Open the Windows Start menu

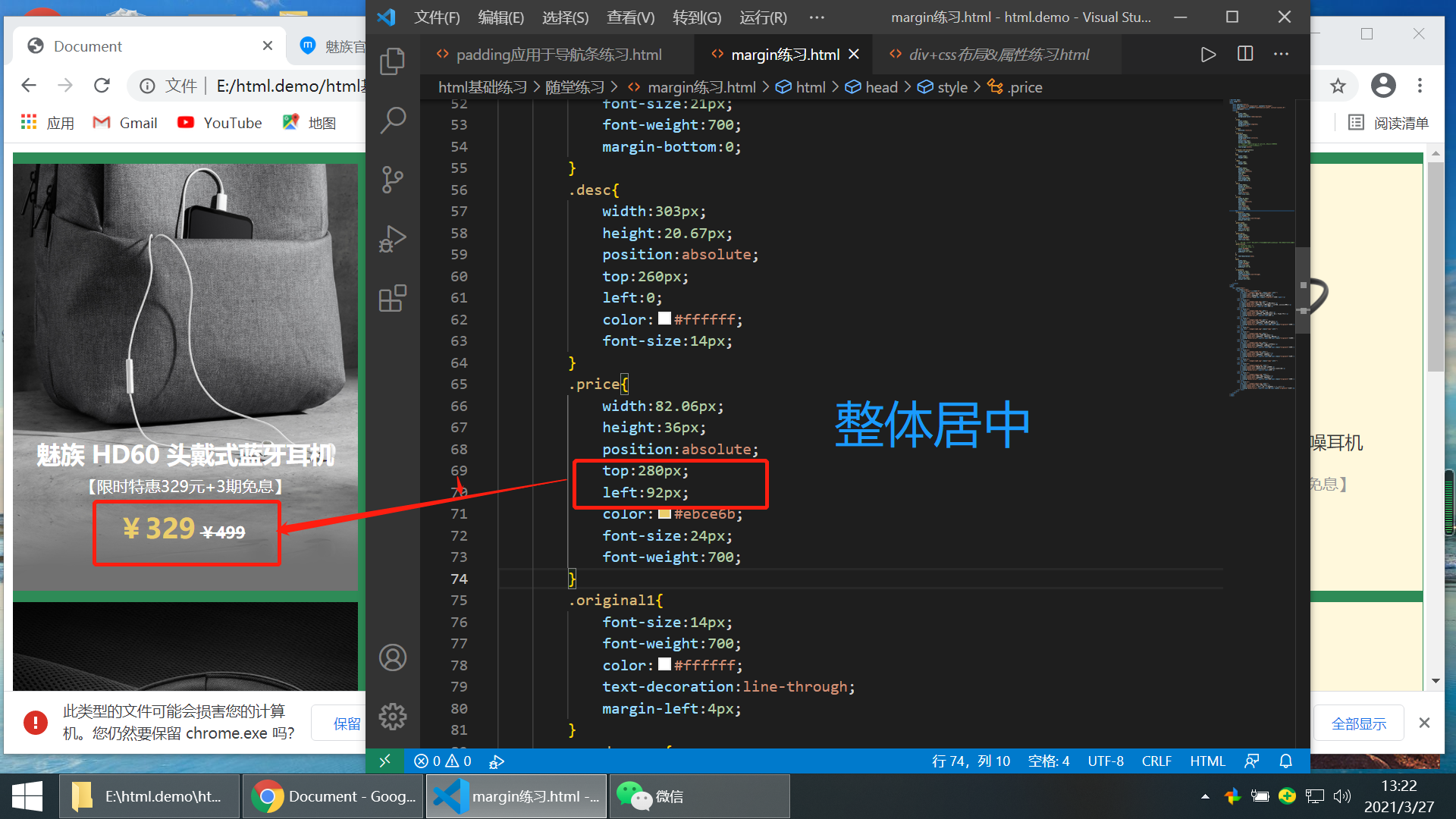27,796
